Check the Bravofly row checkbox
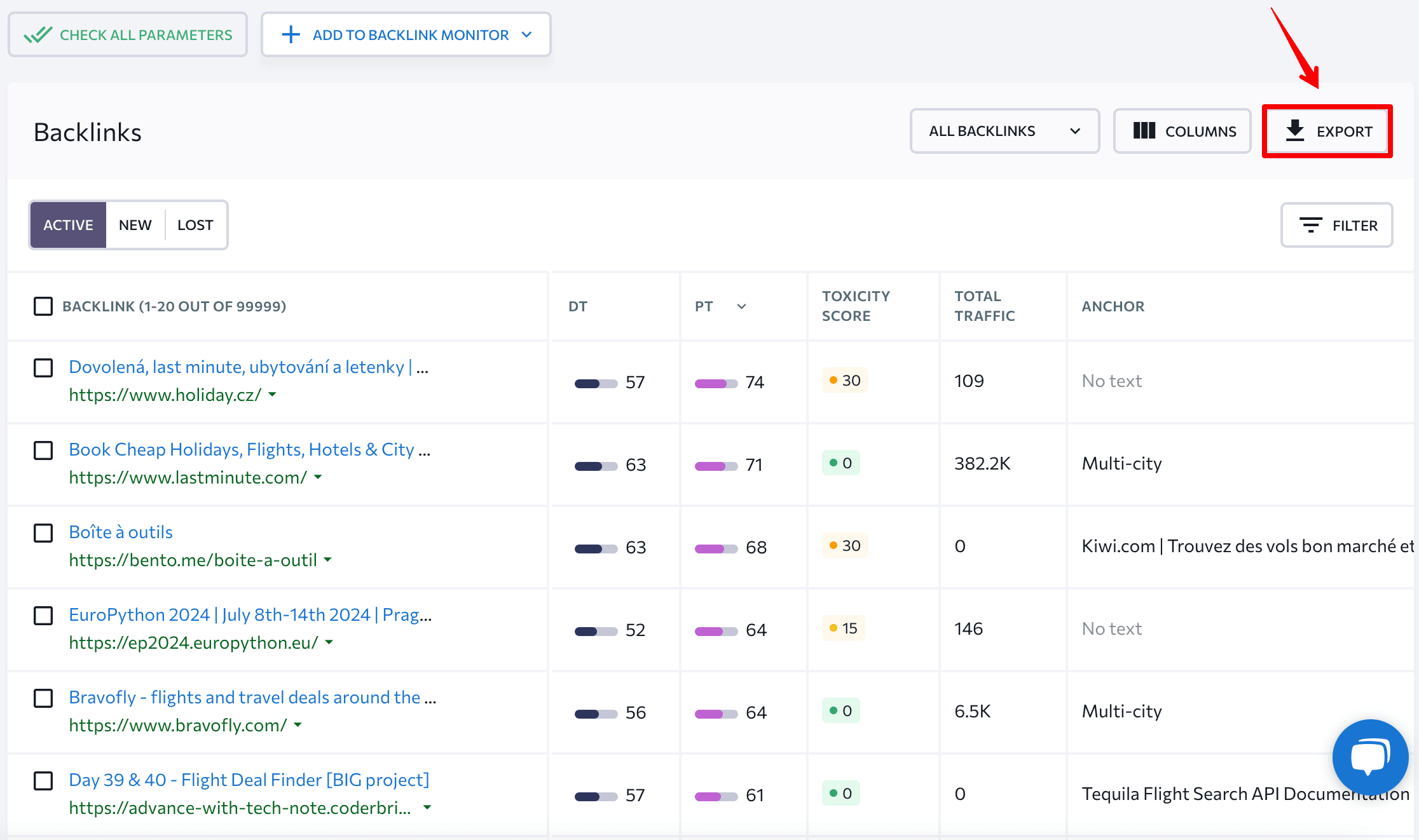 43,698
